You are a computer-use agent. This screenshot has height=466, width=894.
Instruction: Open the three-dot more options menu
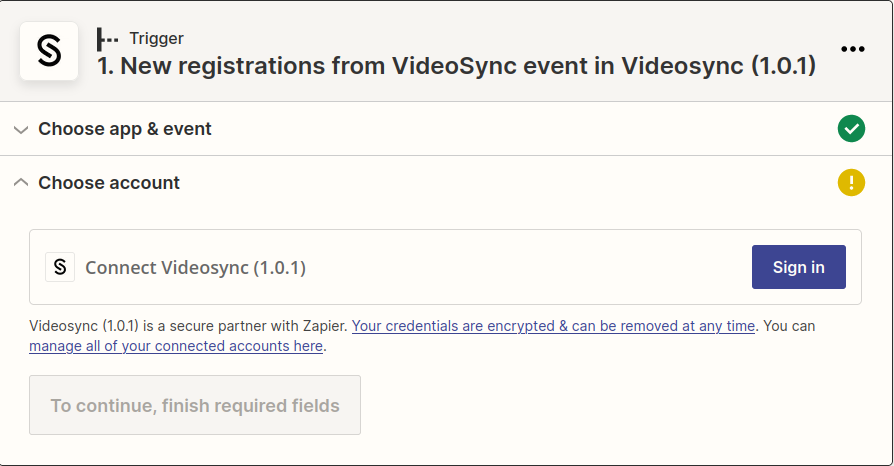tap(852, 49)
